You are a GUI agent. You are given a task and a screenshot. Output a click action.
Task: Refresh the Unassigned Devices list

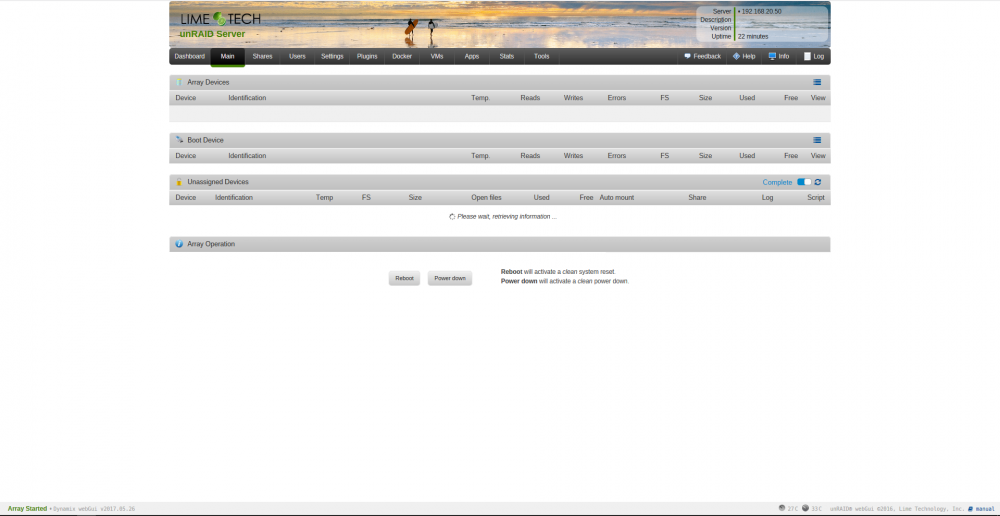(818, 182)
